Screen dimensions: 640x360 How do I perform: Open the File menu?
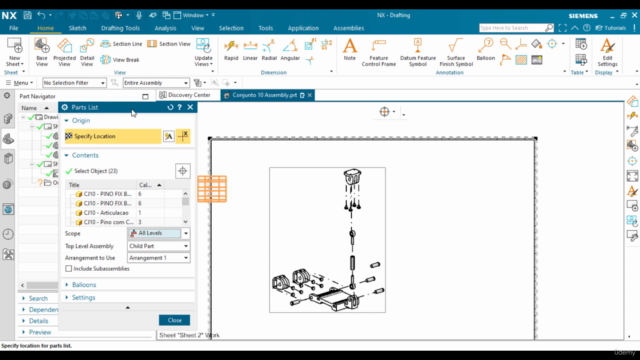[x=13, y=28]
